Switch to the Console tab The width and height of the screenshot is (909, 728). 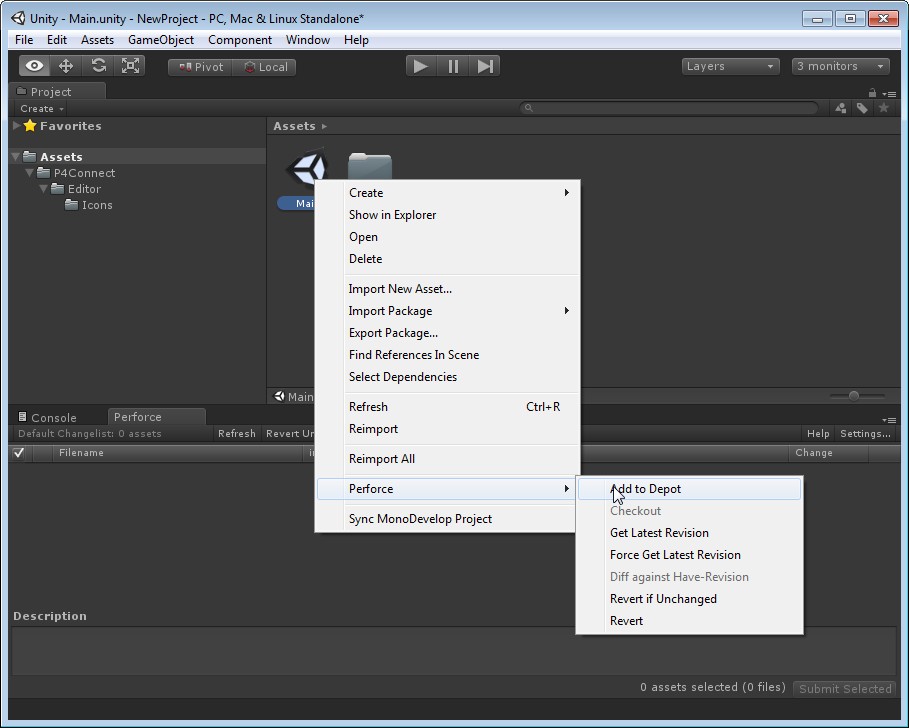(48, 417)
